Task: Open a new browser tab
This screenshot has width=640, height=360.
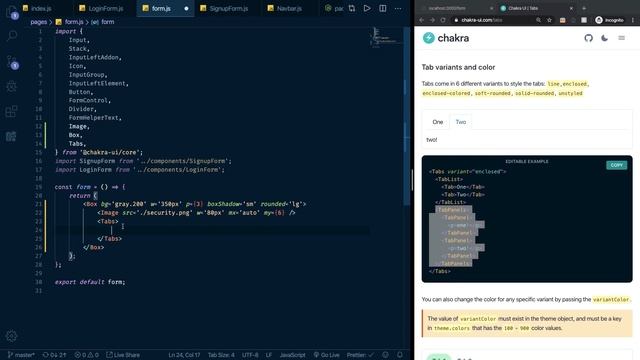Action: [584, 8]
